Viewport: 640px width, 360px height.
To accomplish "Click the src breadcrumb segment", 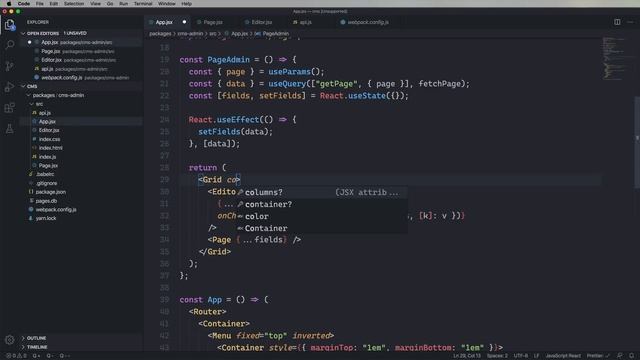I will tap(213, 33).
